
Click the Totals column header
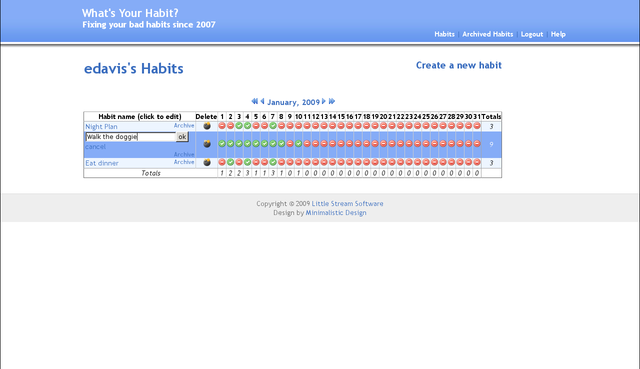click(491, 116)
